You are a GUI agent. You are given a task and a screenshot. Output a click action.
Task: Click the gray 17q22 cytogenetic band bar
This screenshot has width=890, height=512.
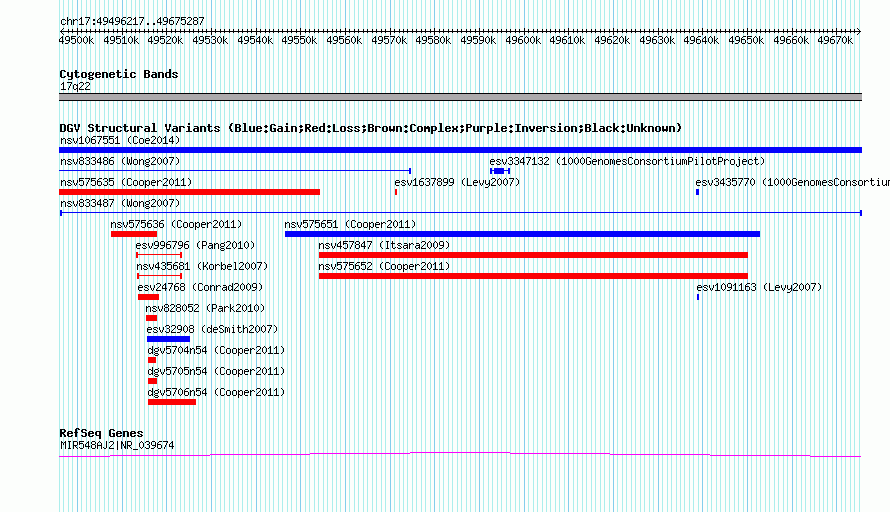460,97
